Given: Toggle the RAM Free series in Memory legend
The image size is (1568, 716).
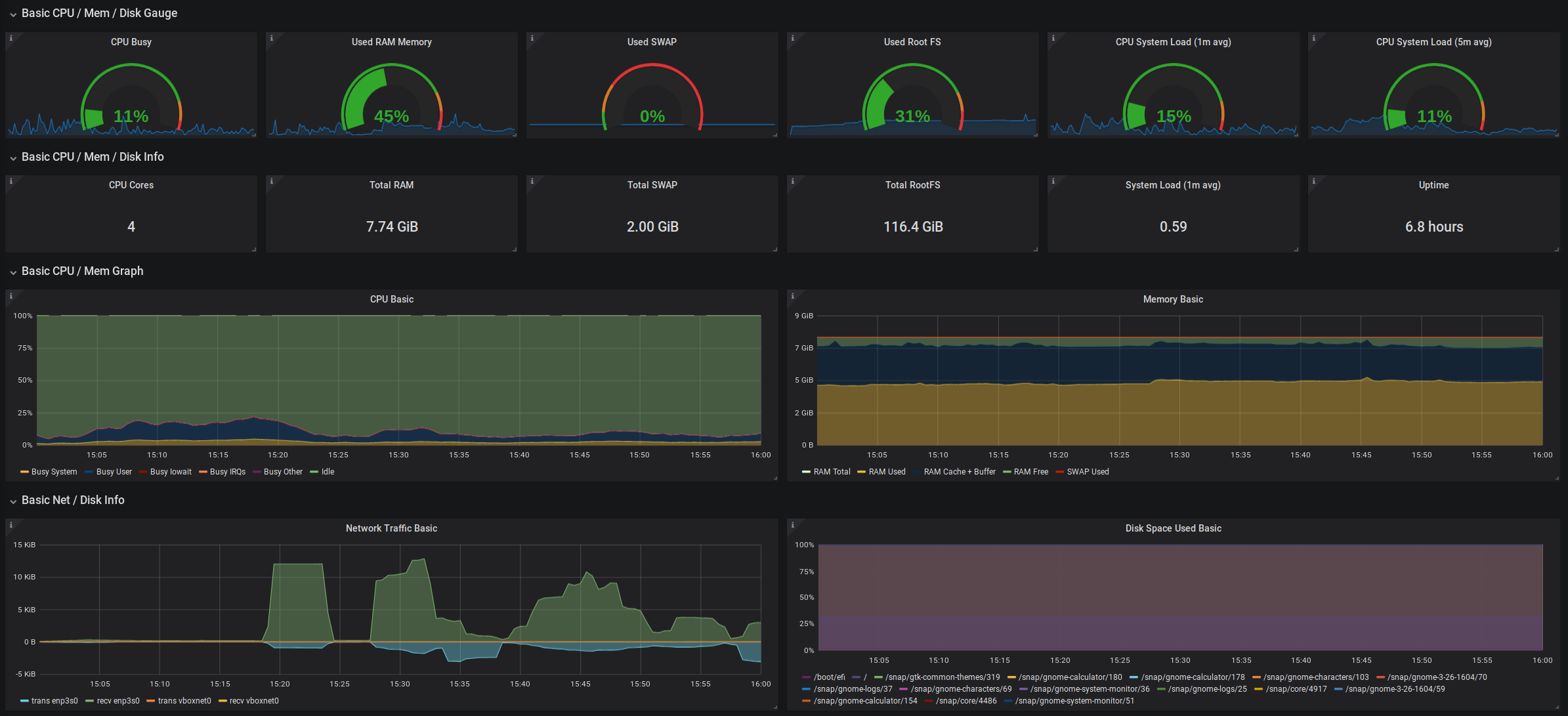Looking at the screenshot, I should tap(1030, 472).
